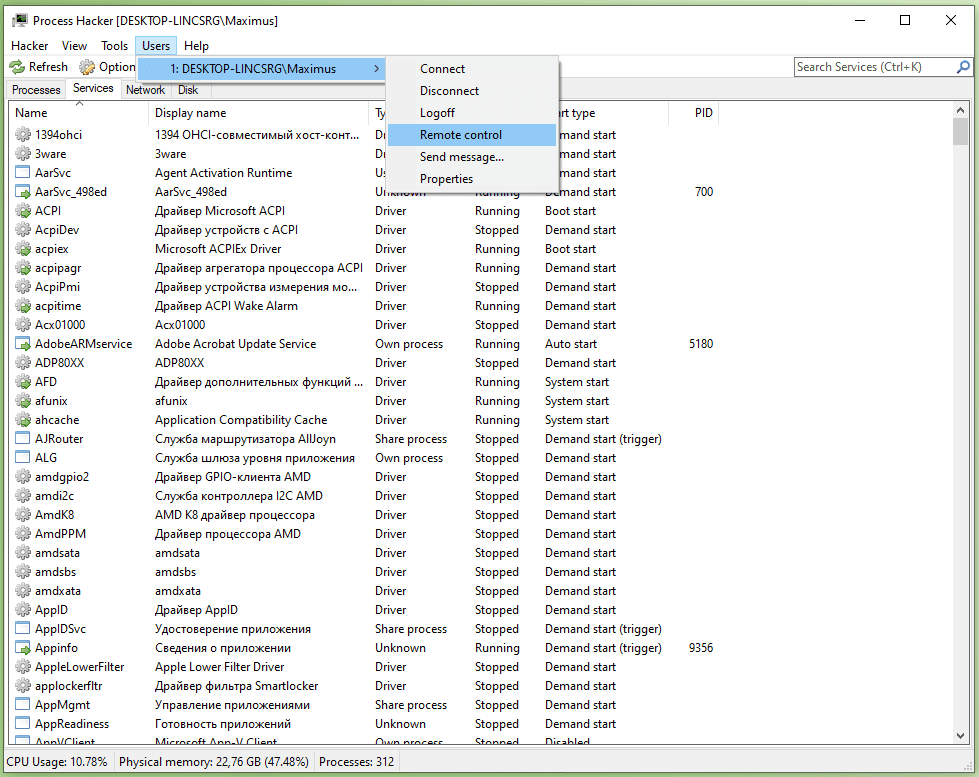Click the Appinfo running service icon
Image resolution: width=979 pixels, height=777 pixels.
pos(22,648)
